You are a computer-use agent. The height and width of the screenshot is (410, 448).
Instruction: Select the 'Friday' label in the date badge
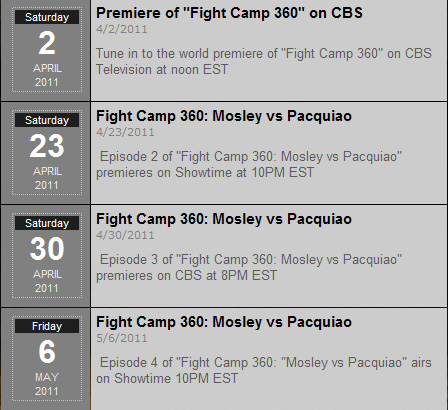(x=47, y=326)
